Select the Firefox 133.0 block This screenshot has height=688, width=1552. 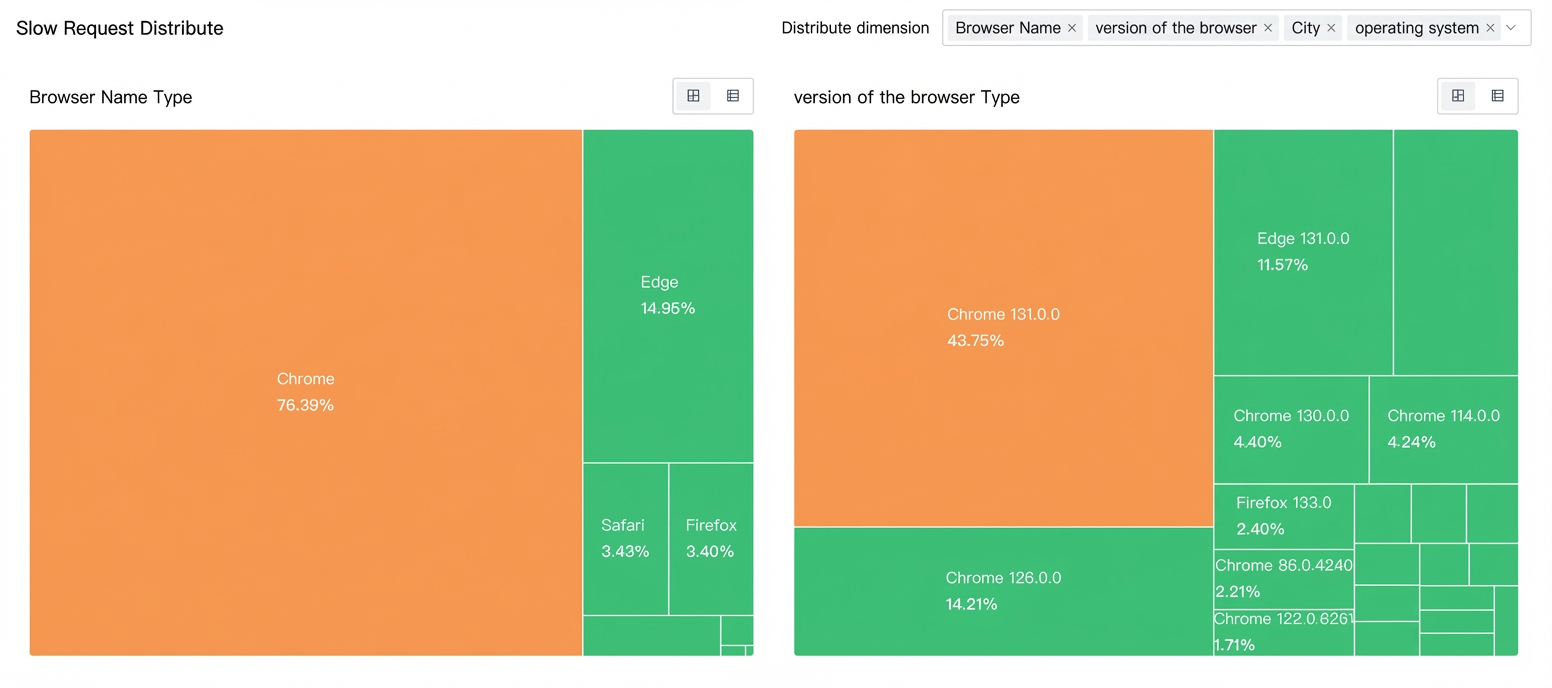click(x=1284, y=516)
